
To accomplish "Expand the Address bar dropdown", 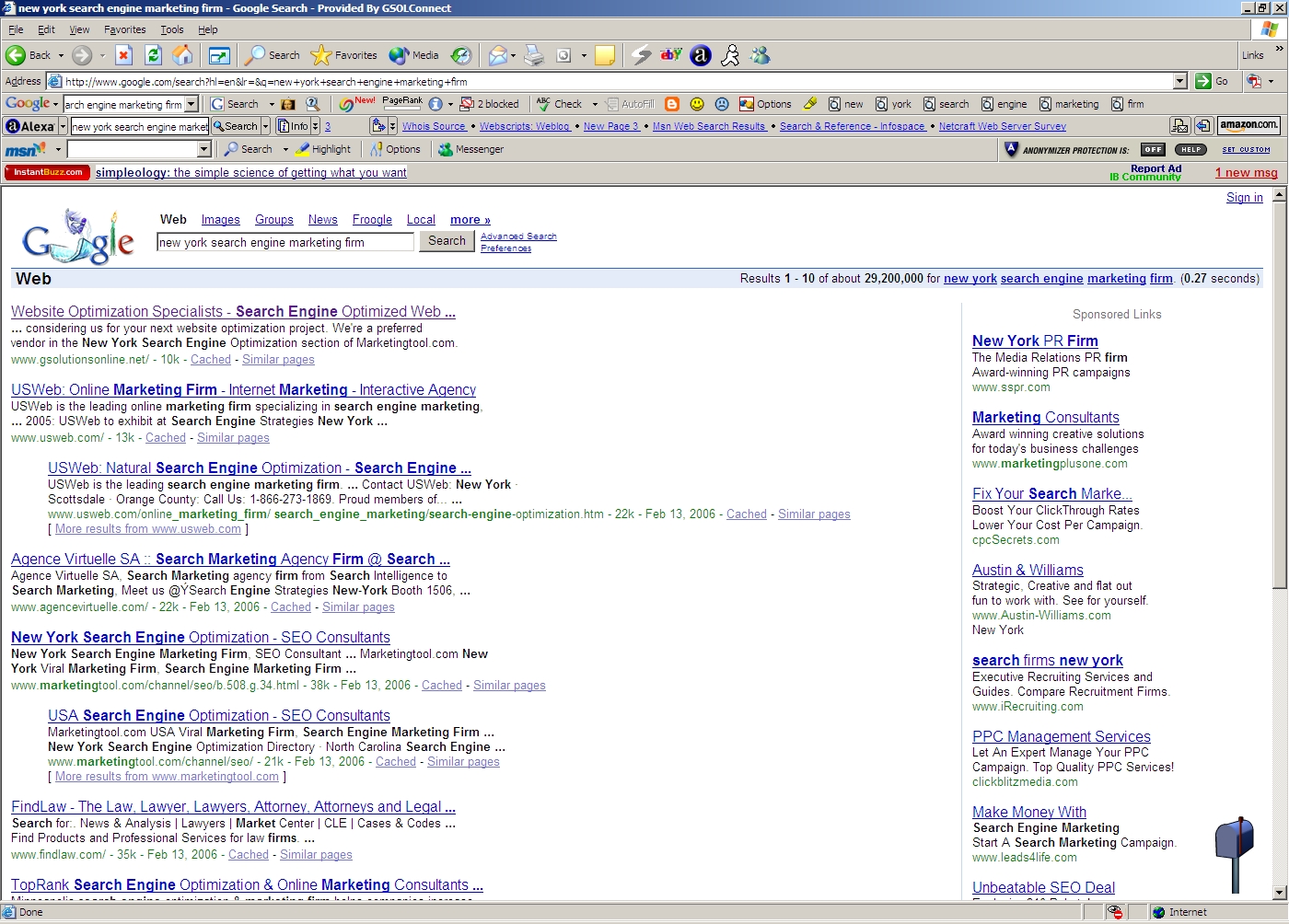I will (x=1180, y=81).
